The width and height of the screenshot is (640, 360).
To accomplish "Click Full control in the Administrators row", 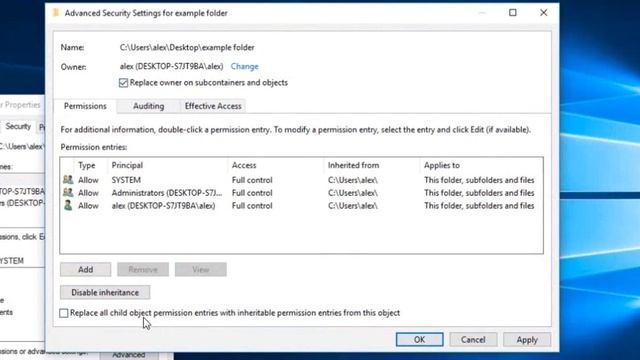I will [252, 193].
